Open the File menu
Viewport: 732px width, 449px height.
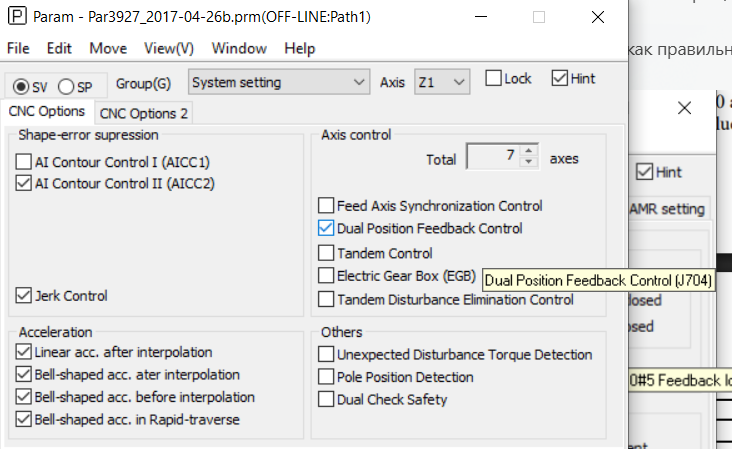click(x=18, y=48)
